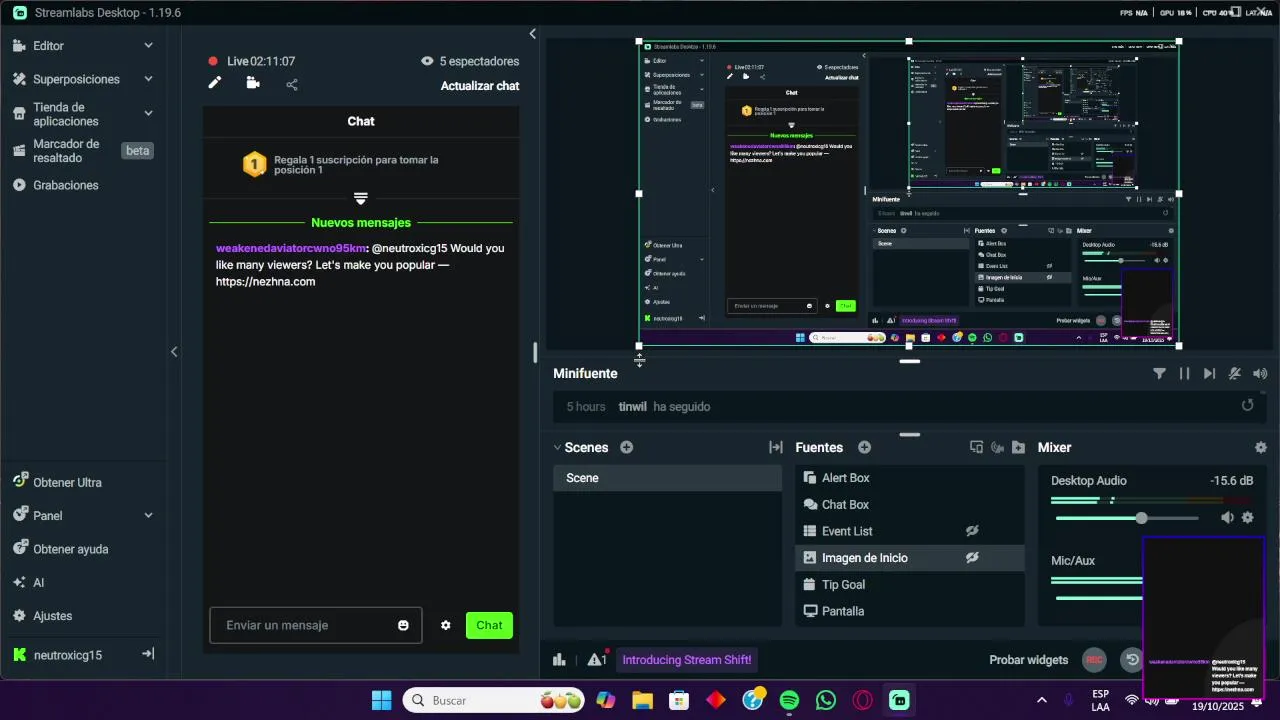Select the Scene item in Scenes list
The height and width of the screenshot is (720, 1280).
(x=668, y=478)
